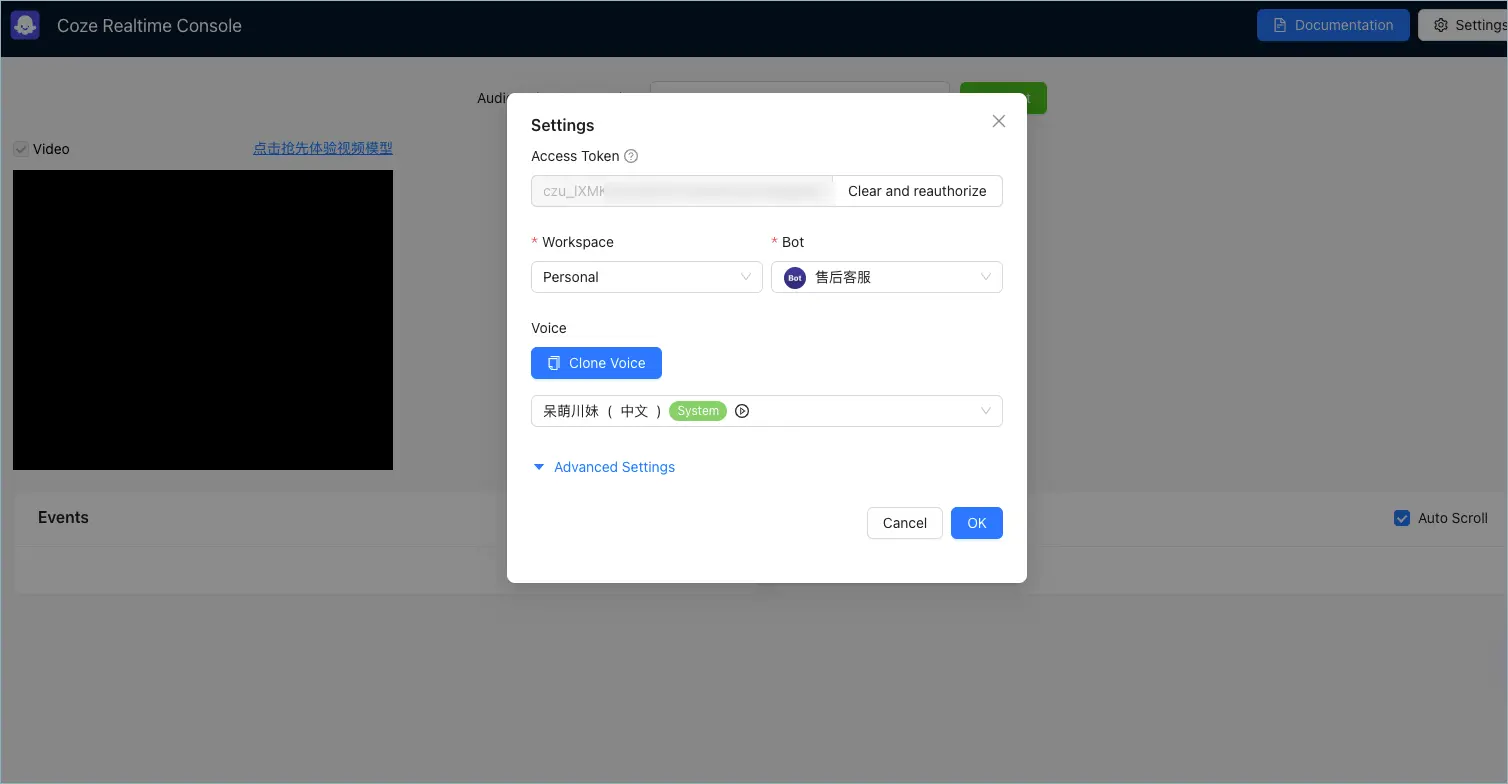Viewport: 1508px width, 784px height.
Task: Click the Clone Voice button
Action: tap(596, 363)
